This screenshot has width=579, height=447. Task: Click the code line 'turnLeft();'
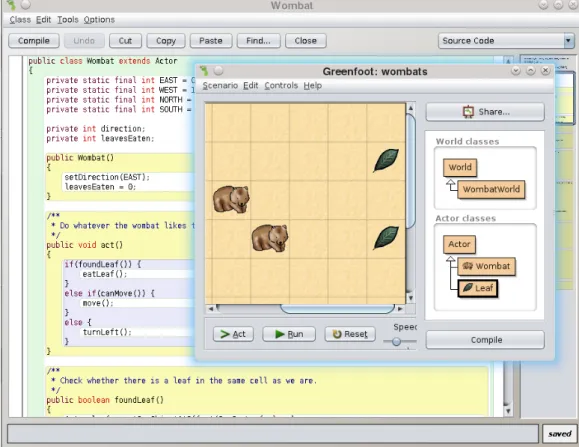(107, 332)
